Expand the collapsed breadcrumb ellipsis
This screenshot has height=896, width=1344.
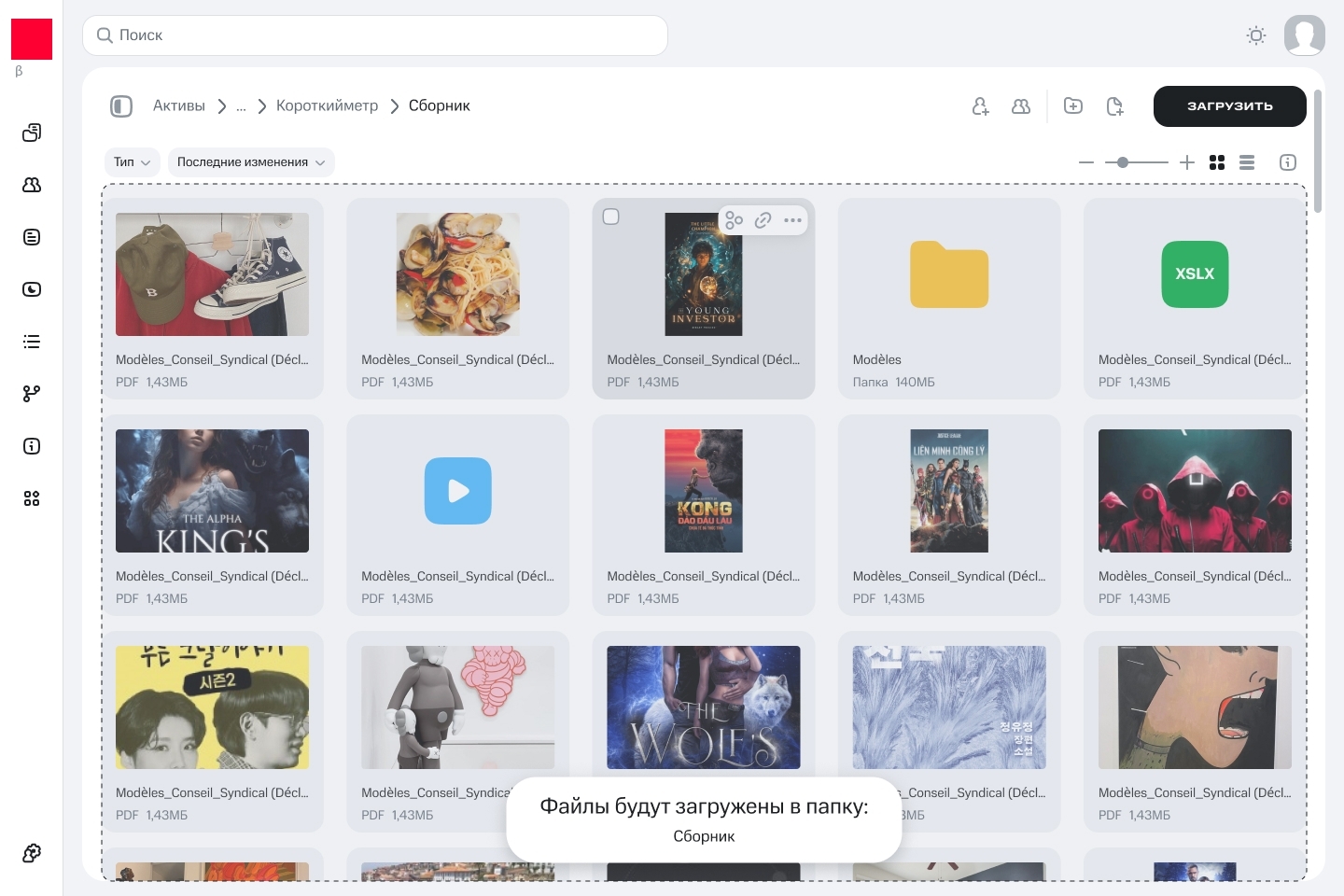click(241, 106)
